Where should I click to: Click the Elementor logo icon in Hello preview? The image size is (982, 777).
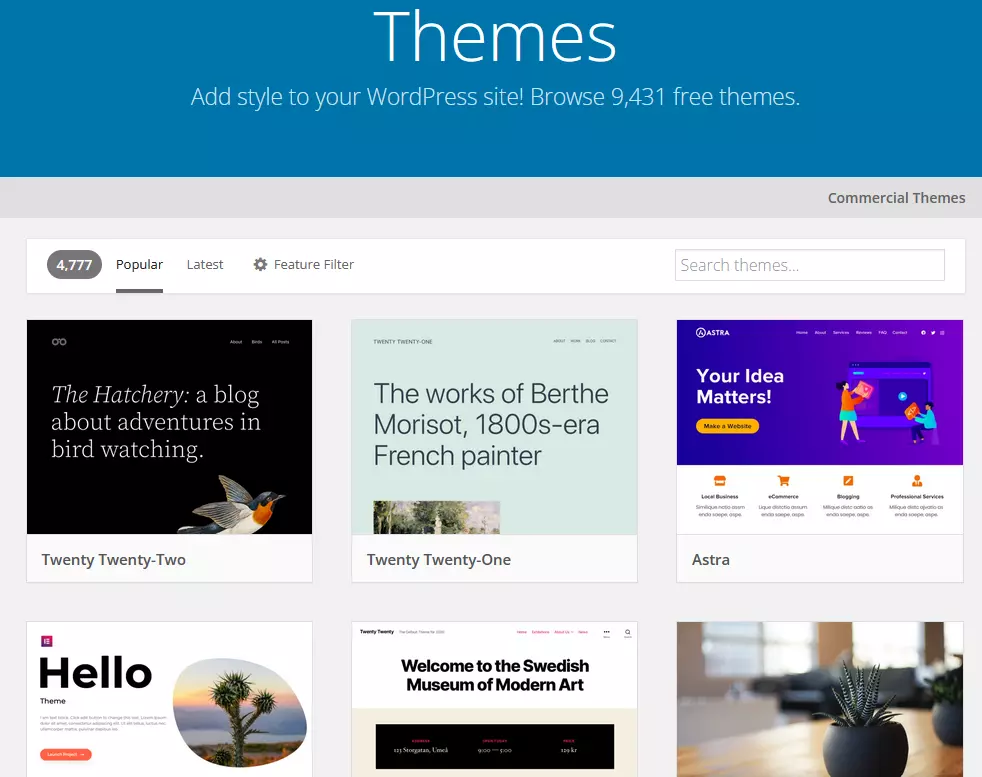46,641
